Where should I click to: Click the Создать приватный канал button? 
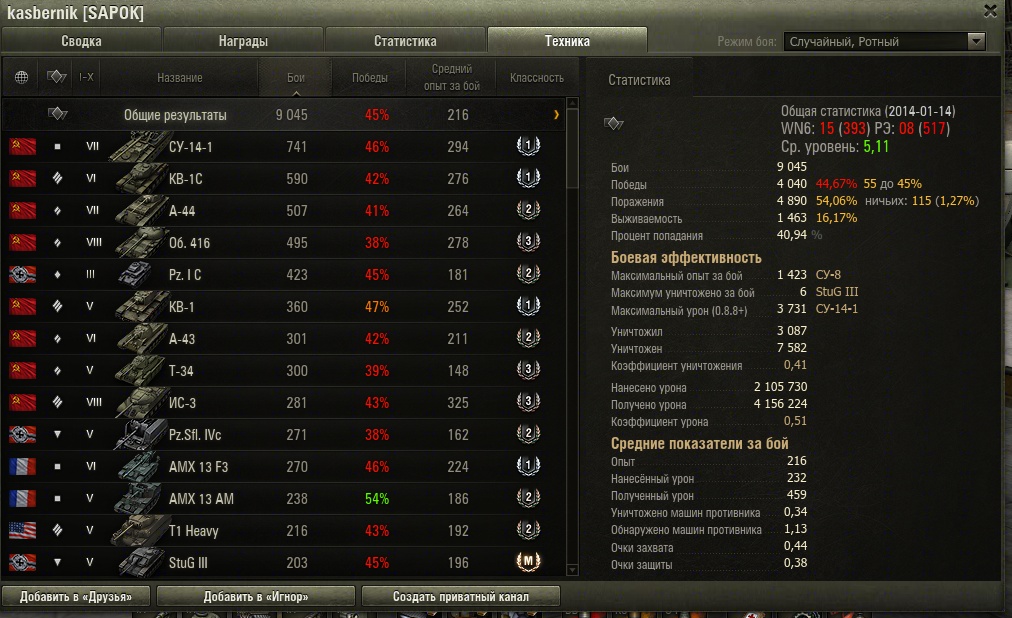point(461,597)
